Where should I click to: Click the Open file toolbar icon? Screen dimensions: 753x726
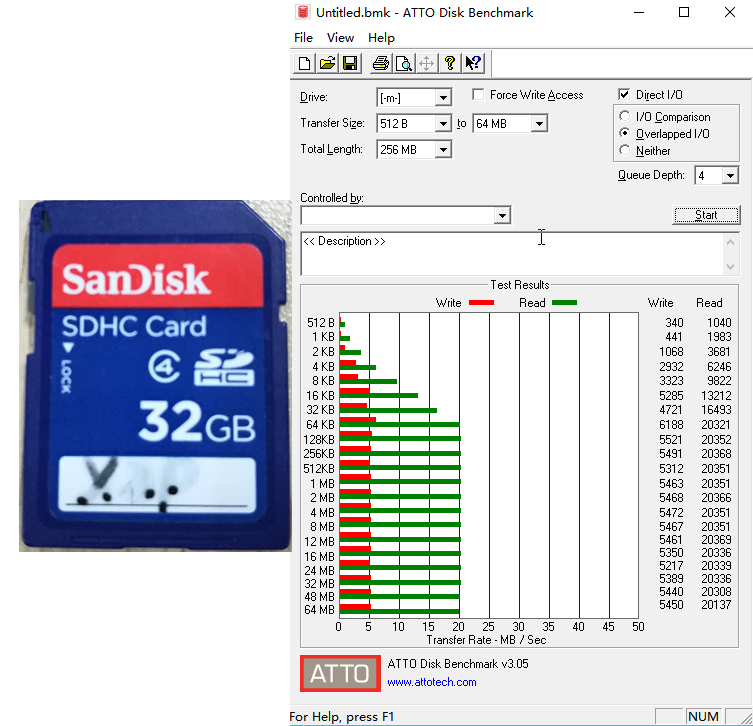(x=327, y=63)
